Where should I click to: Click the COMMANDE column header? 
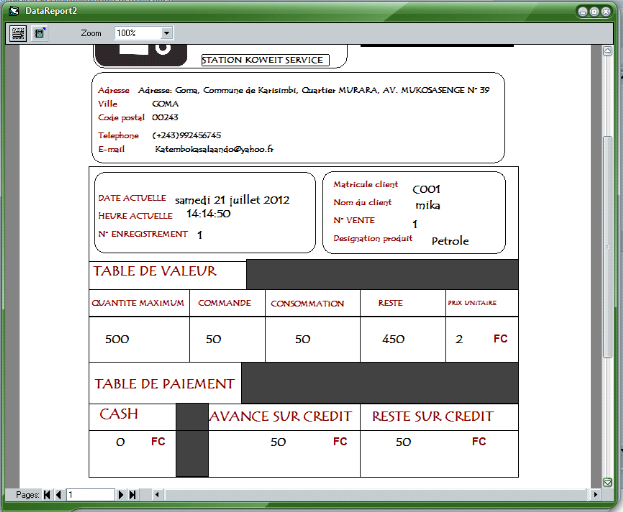224,303
